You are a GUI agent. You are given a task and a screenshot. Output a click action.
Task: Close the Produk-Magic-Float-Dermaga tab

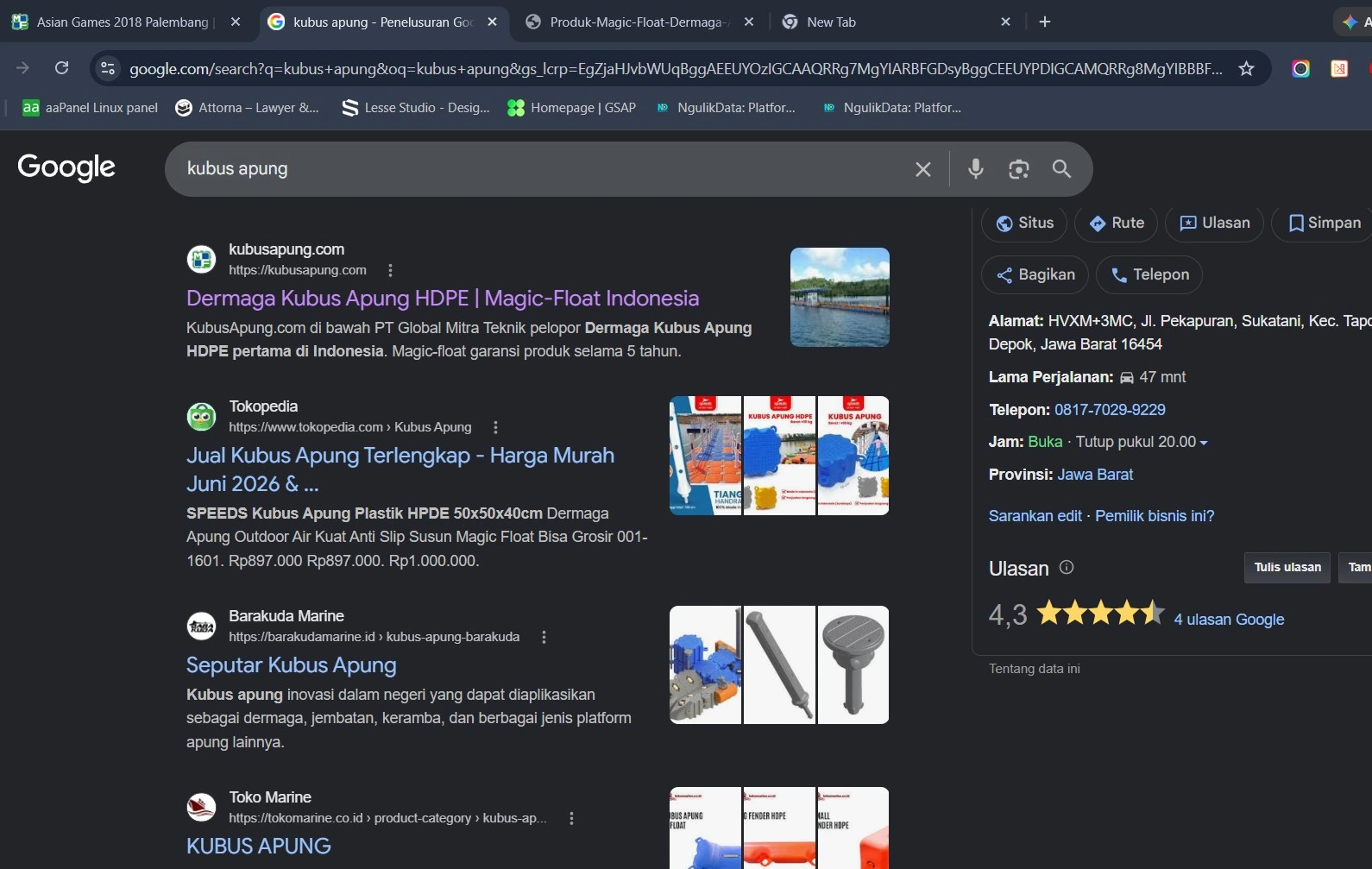click(x=748, y=22)
